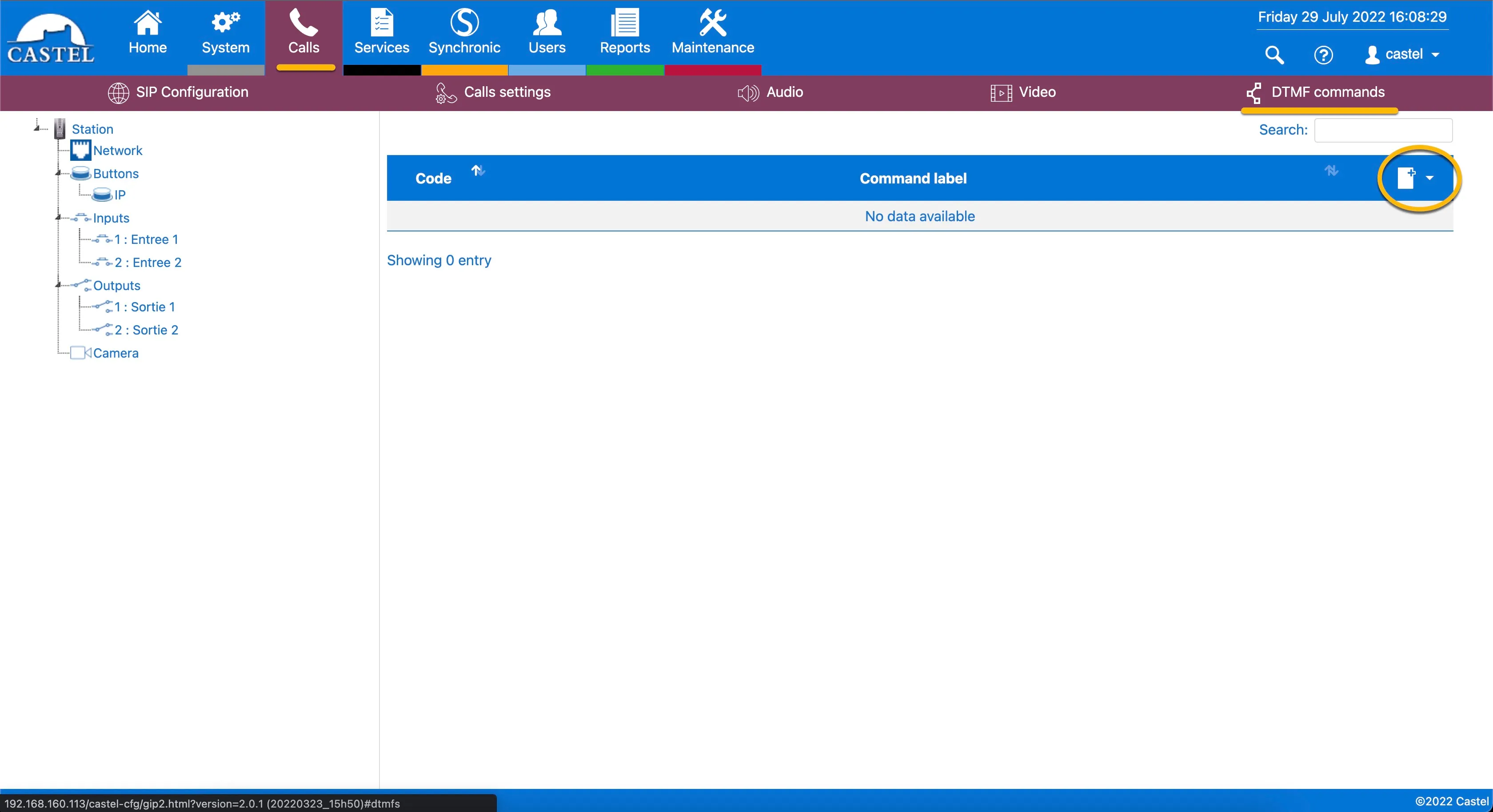The height and width of the screenshot is (812, 1493).
Task: Select input 2 : Entree 2
Action: pos(148,263)
